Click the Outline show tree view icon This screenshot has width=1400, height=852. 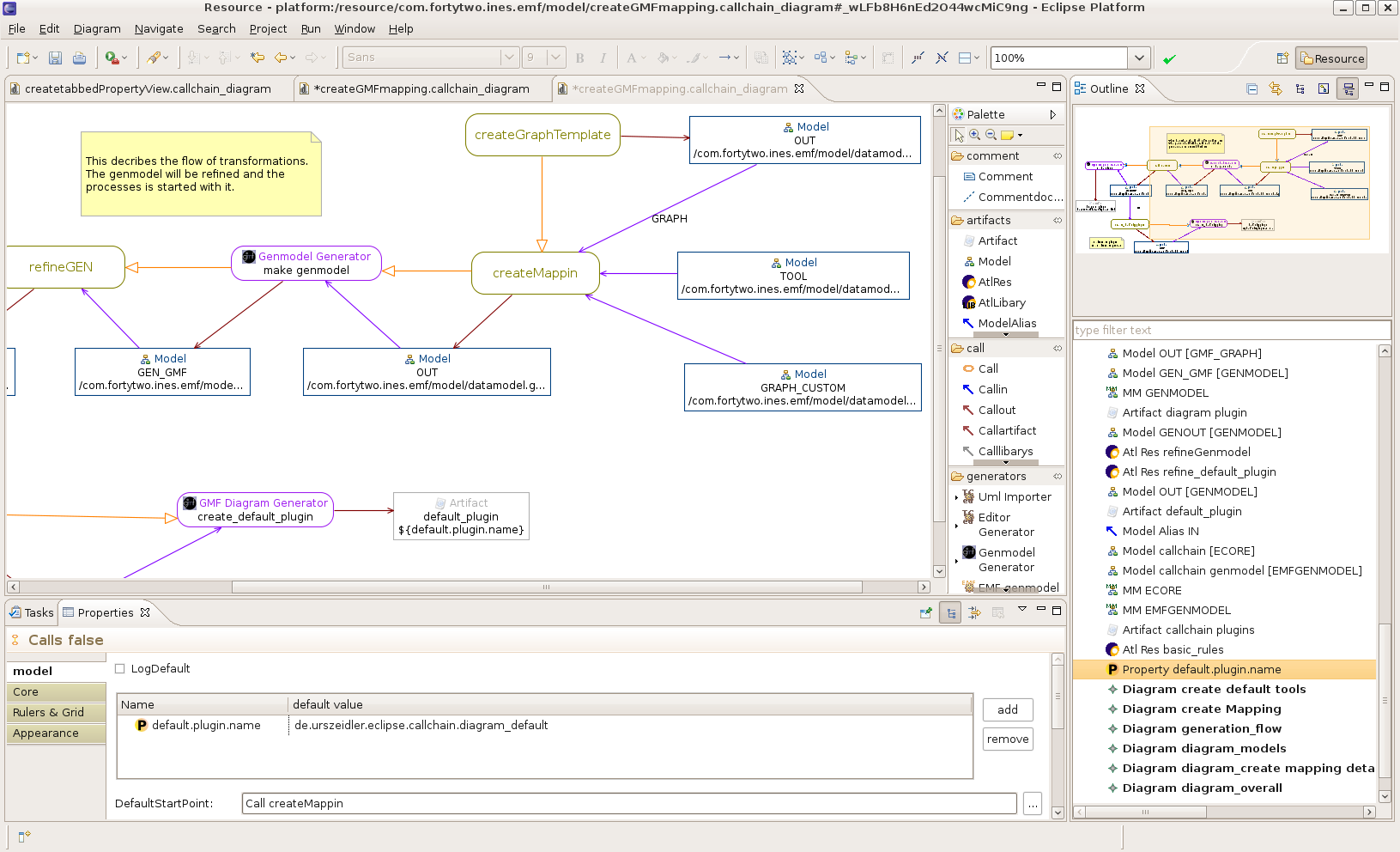(1300, 88)
